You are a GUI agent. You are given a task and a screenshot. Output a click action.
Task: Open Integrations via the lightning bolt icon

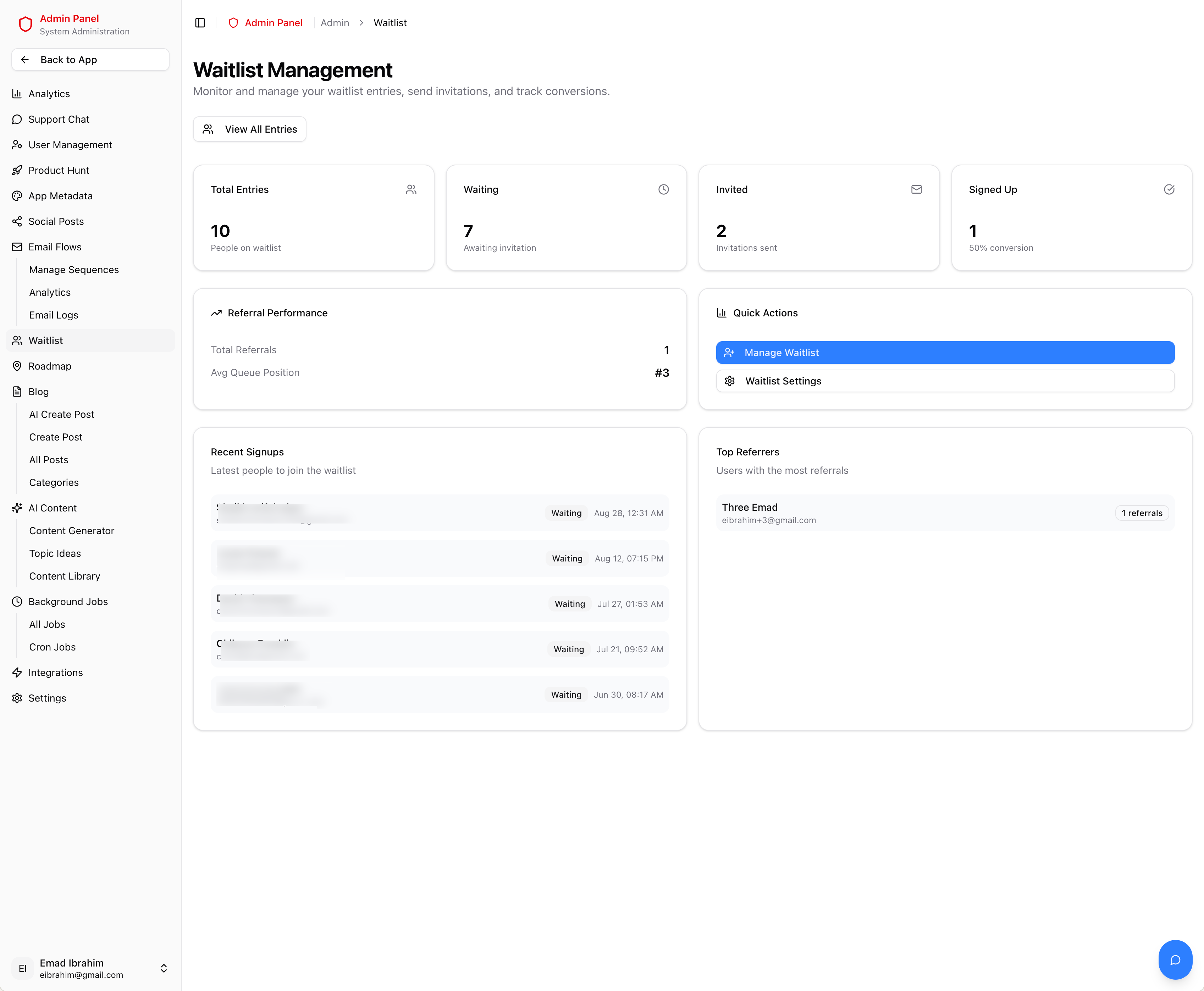point(17,672)
